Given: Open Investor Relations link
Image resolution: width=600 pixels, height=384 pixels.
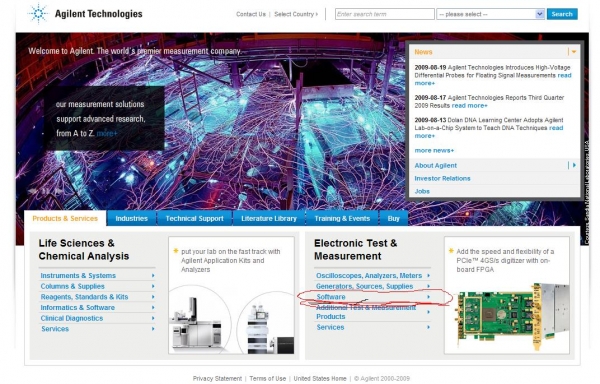Looking at the screenshot, I should (442, 178).
